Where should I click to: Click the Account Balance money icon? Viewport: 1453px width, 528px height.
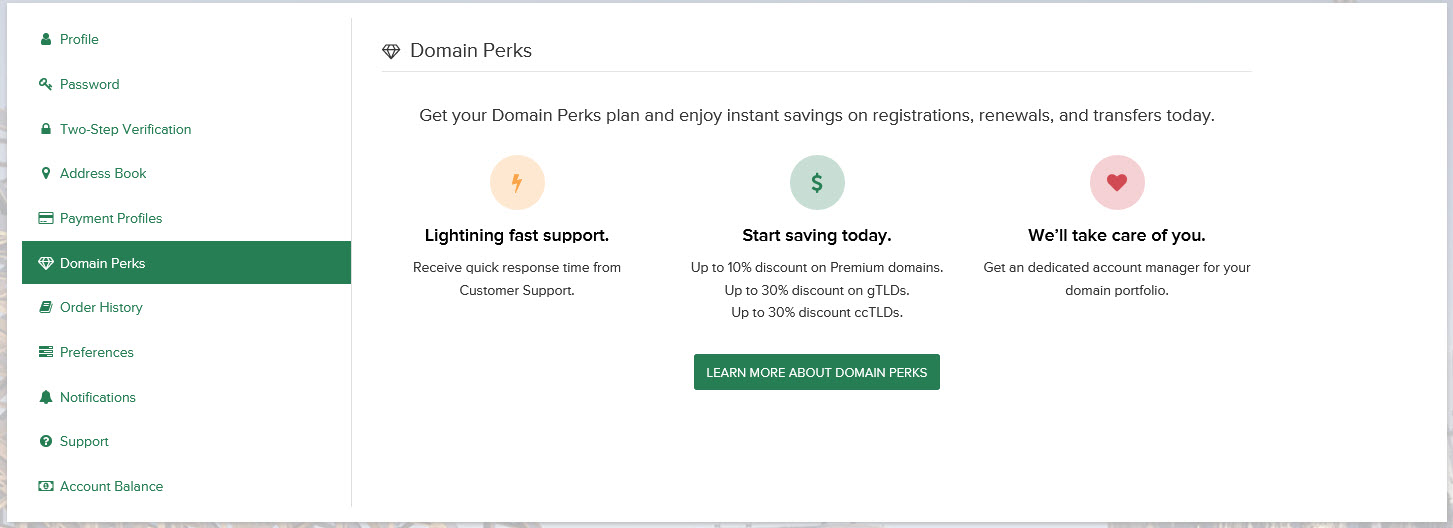click(45, 486)
